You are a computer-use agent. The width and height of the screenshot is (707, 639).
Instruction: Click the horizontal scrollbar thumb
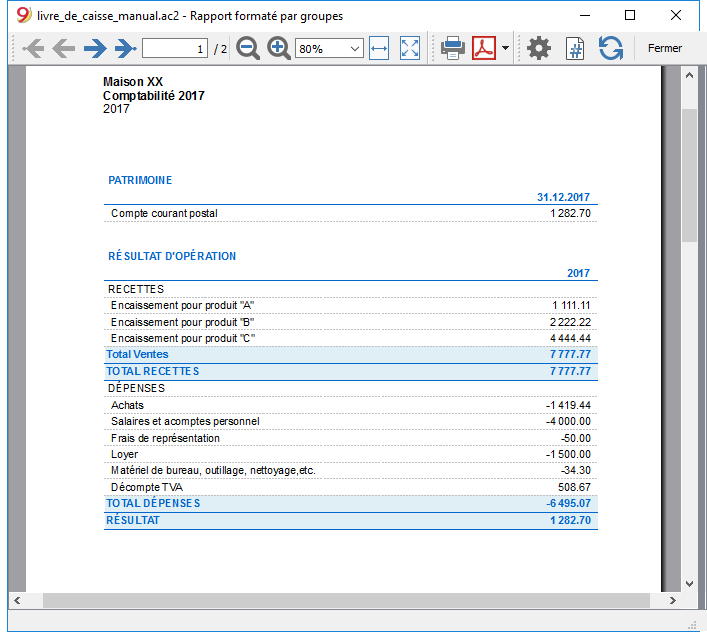click(346, 600)
